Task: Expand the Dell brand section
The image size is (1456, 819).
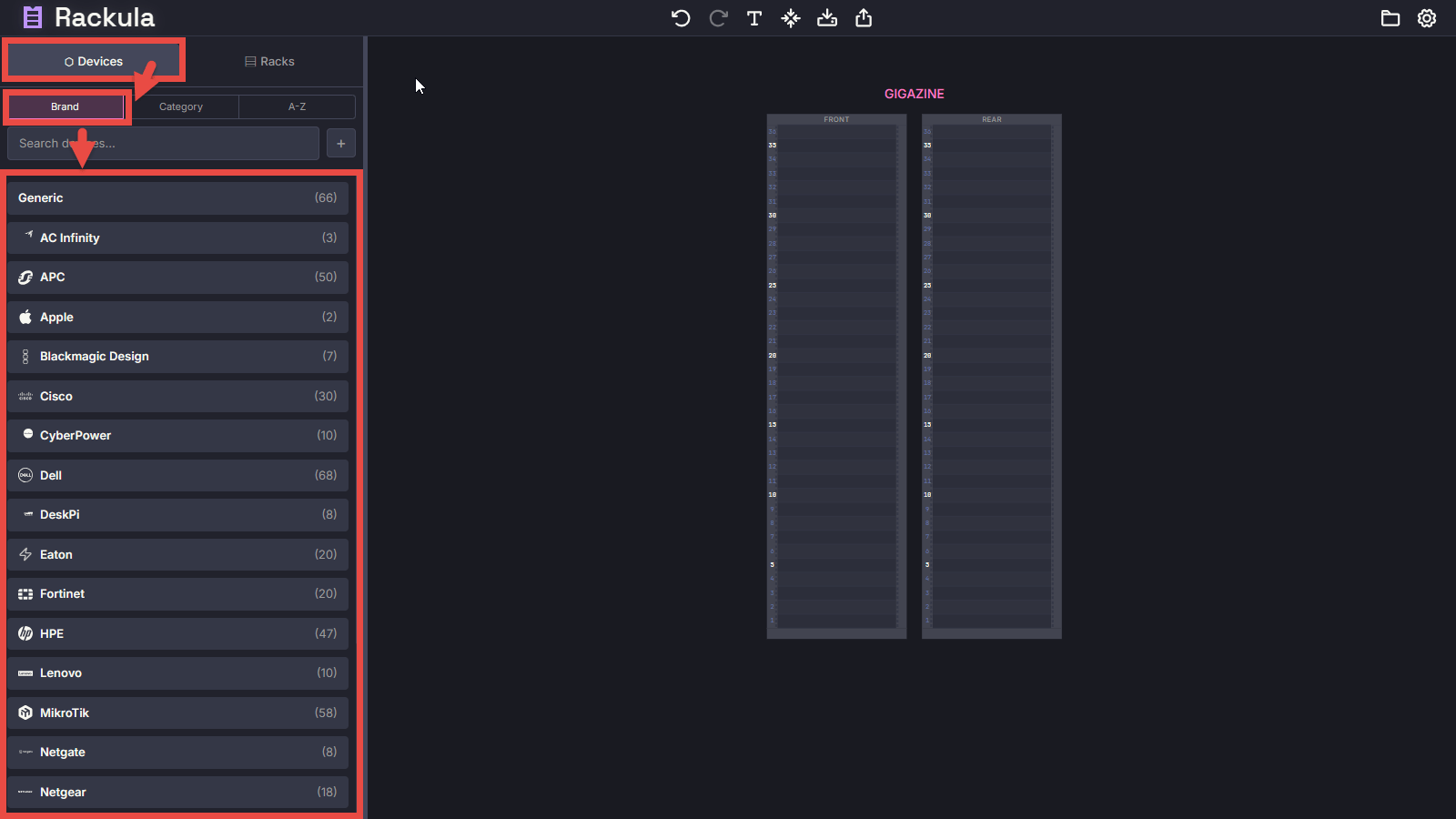Action: click(x=177, y=475)
